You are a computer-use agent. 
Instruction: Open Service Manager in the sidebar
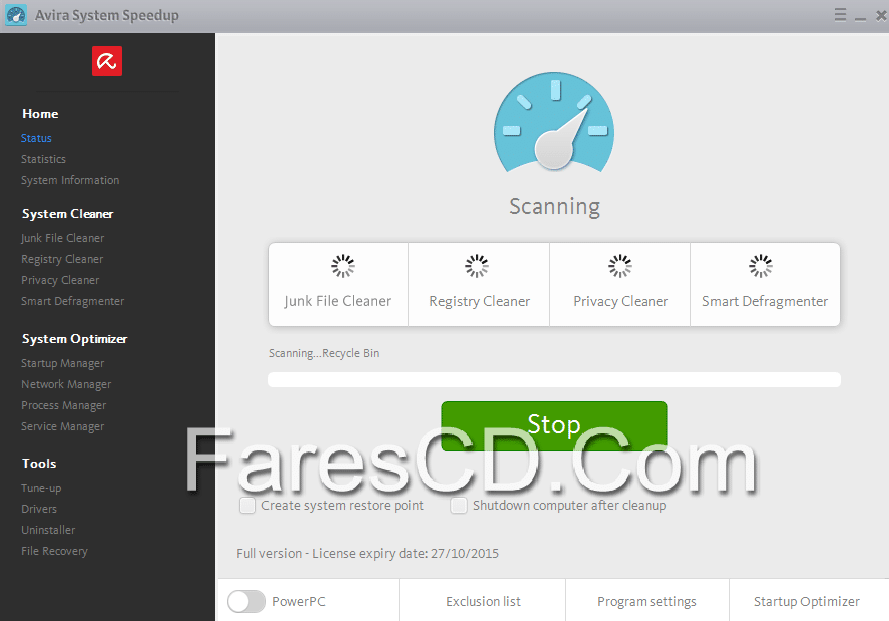[x=62, y=426]
